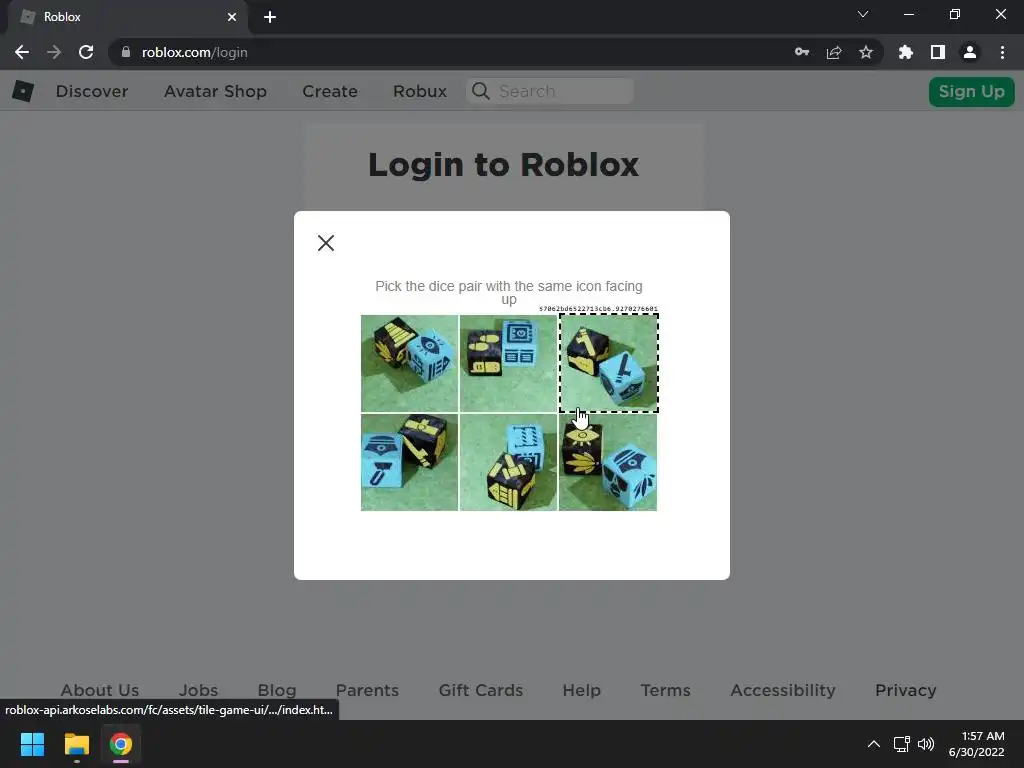The image size is (1024, 768).
Task: Click the Chrome taskbar icon
Action: point(121,744)
